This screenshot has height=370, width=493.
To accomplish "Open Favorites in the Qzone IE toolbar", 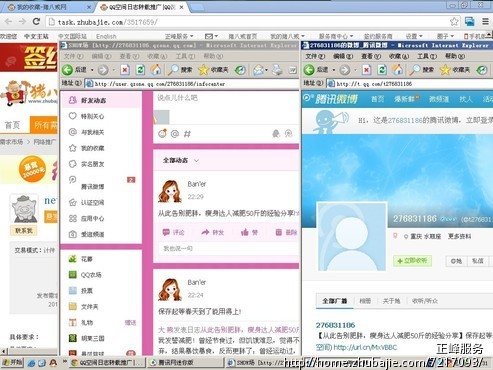I will click(213, 70).
